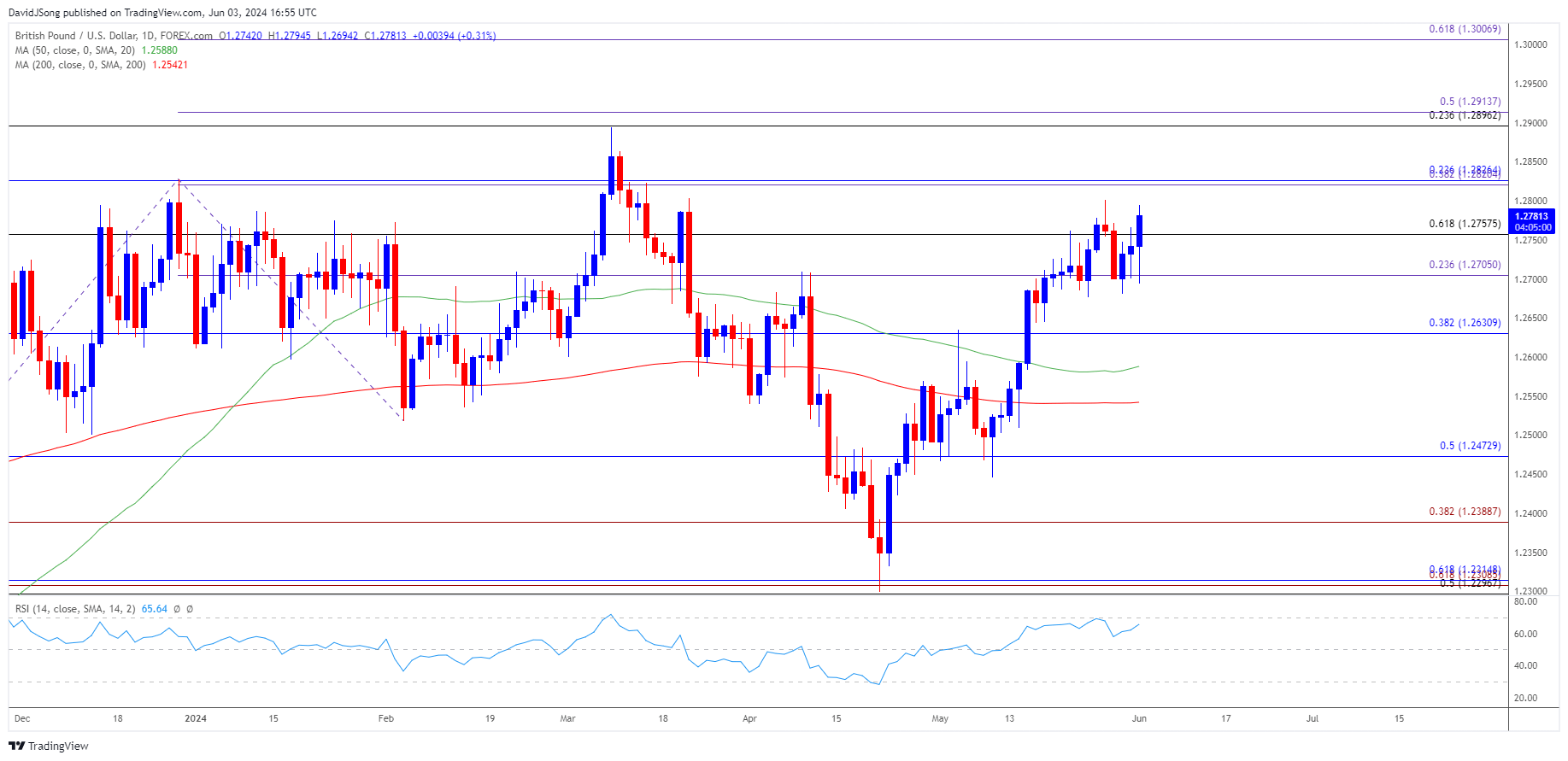
Task: Click the price change +0.00394 (+0.31%)
Action: [x=454, y=36]
